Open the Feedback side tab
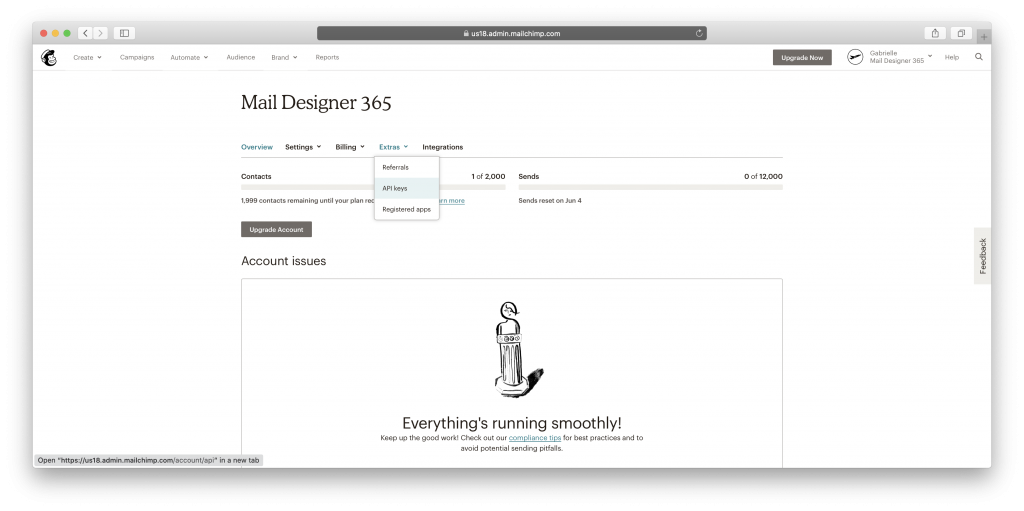This screenshot has height=511, width=1024. (983, 256)
